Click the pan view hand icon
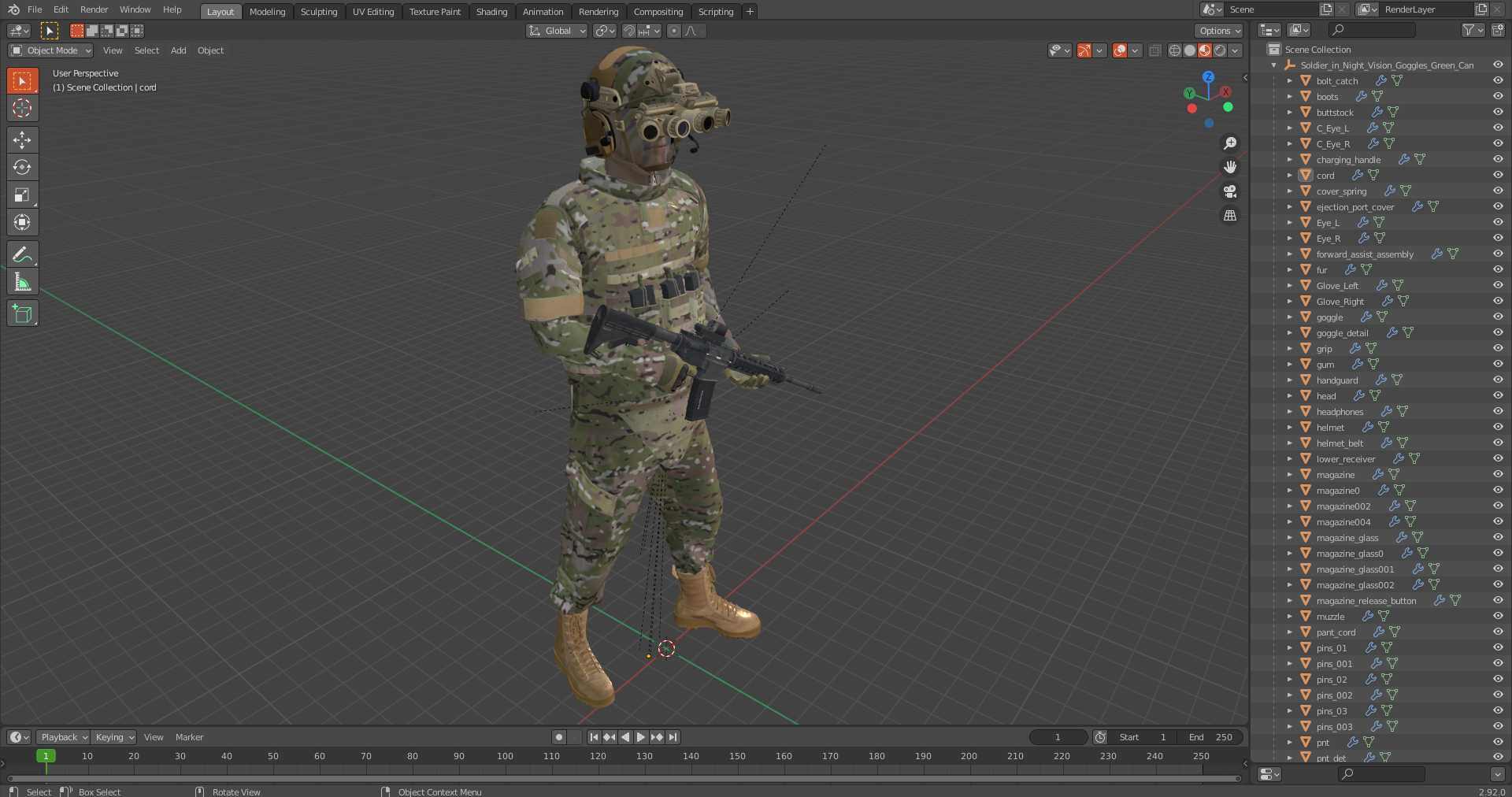This screenshot has height=797, width=1512. (1230, 167)
